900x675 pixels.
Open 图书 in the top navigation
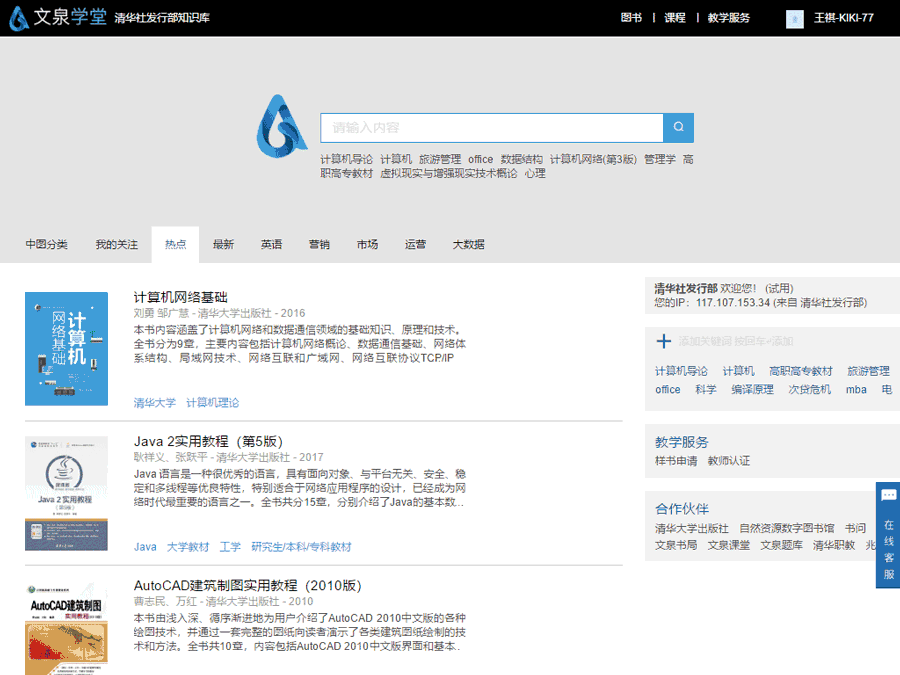[x=631, y=18]
